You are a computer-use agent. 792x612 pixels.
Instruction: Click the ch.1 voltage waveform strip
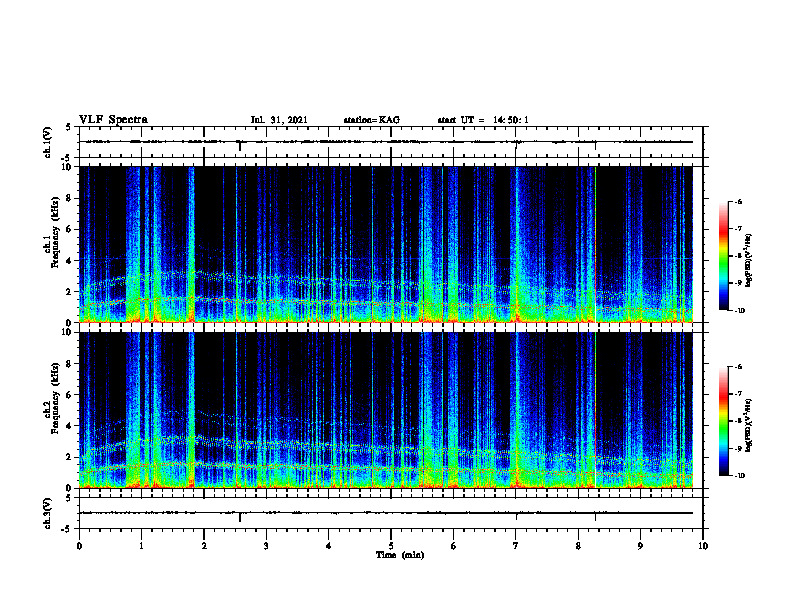coord(391,142)
